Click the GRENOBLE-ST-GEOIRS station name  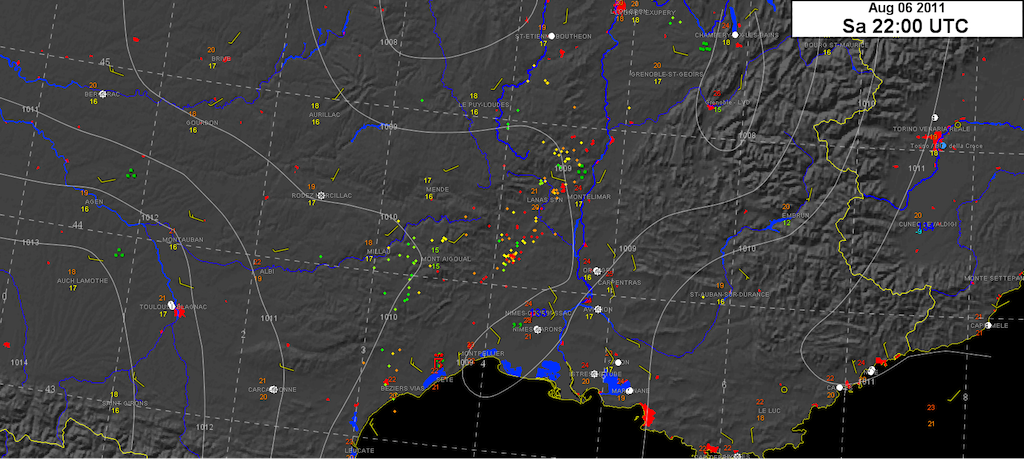click(666, 74)
